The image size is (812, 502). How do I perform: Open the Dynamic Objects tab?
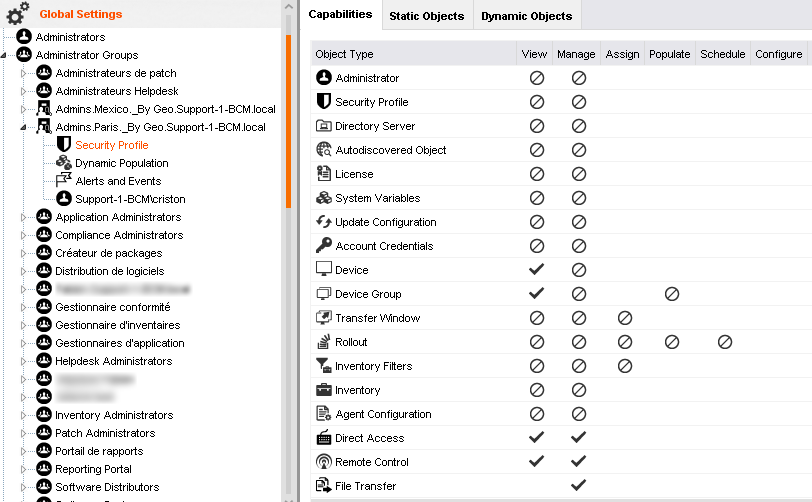(527, 16)
